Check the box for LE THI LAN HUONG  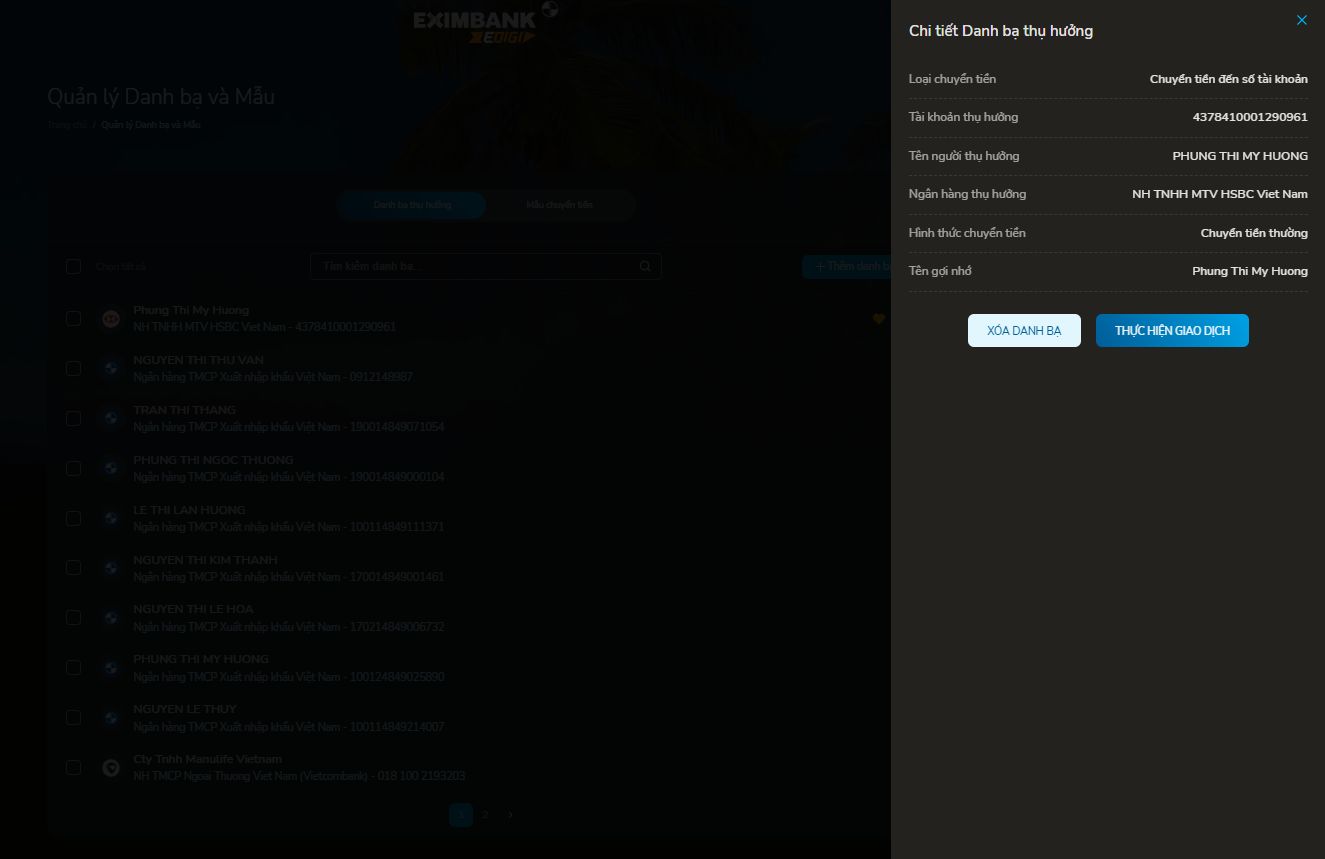(x=73, y=518)
